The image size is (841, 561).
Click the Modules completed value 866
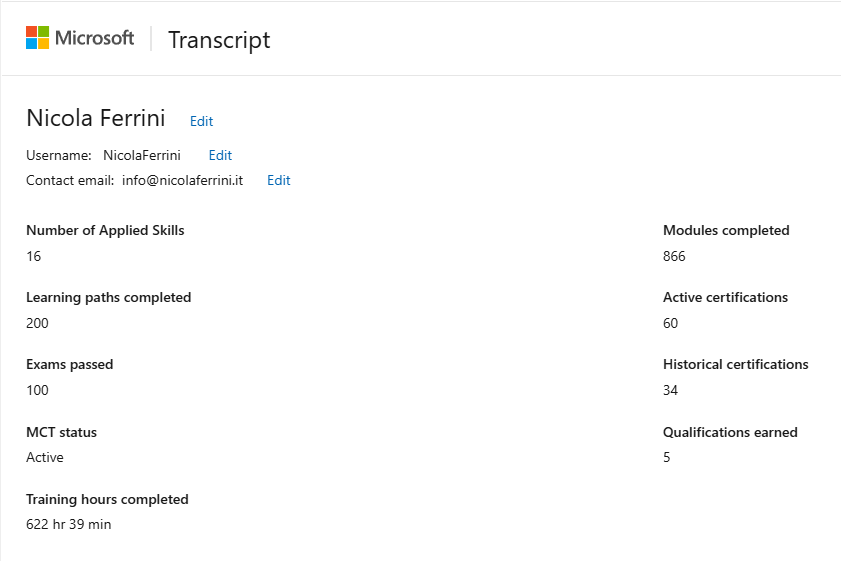[x=674, y=256]
